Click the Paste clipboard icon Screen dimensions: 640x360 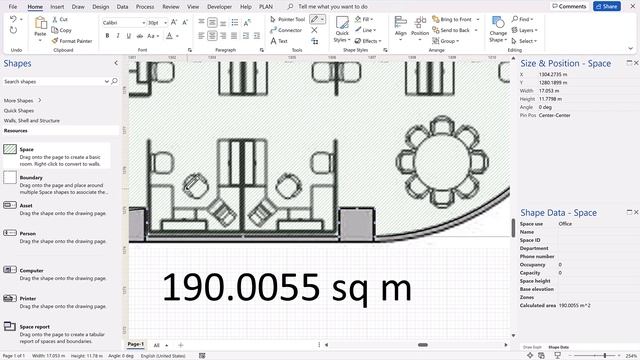[40, 23]
